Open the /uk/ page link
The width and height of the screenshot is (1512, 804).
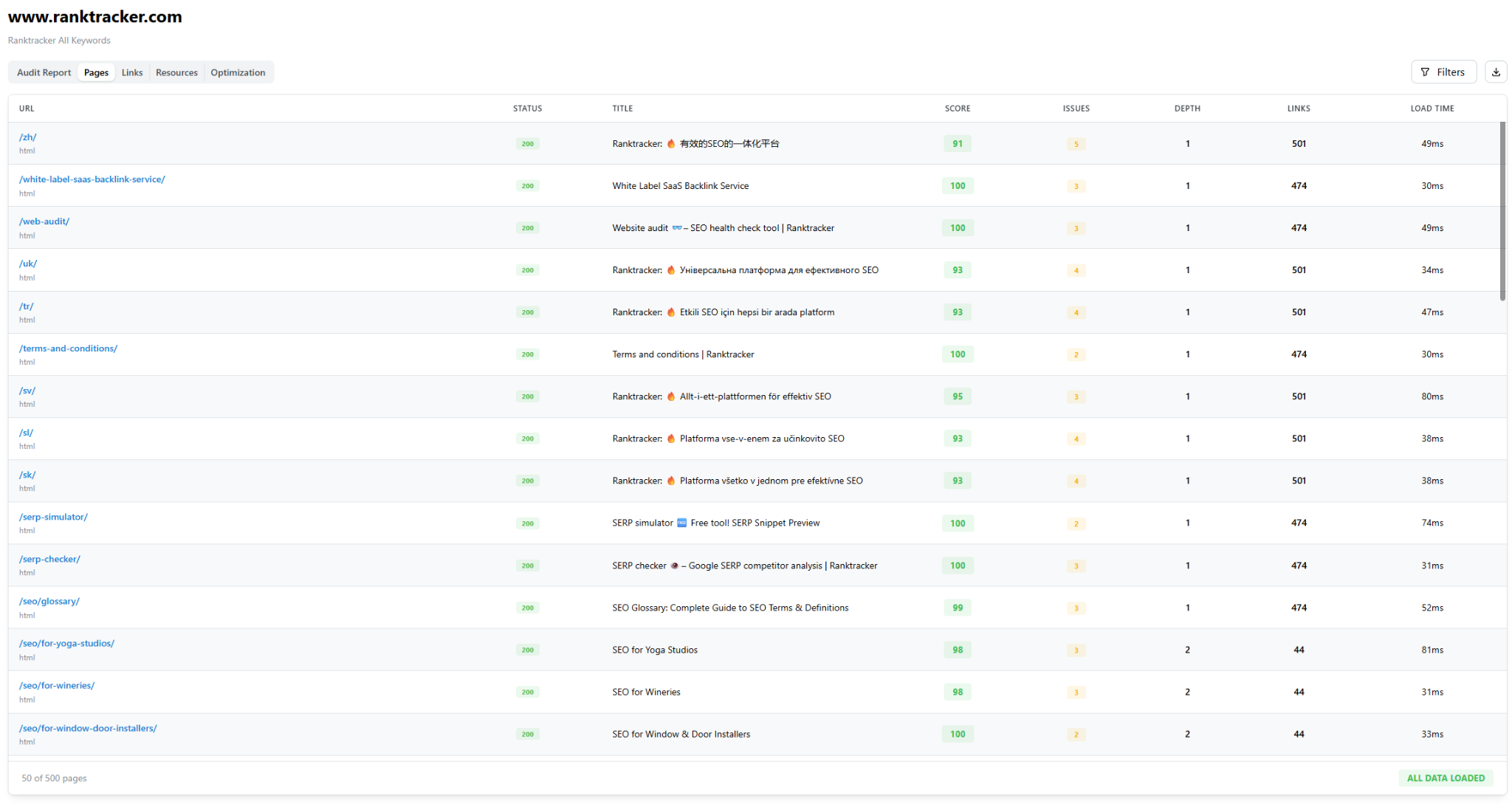(28, 264)
